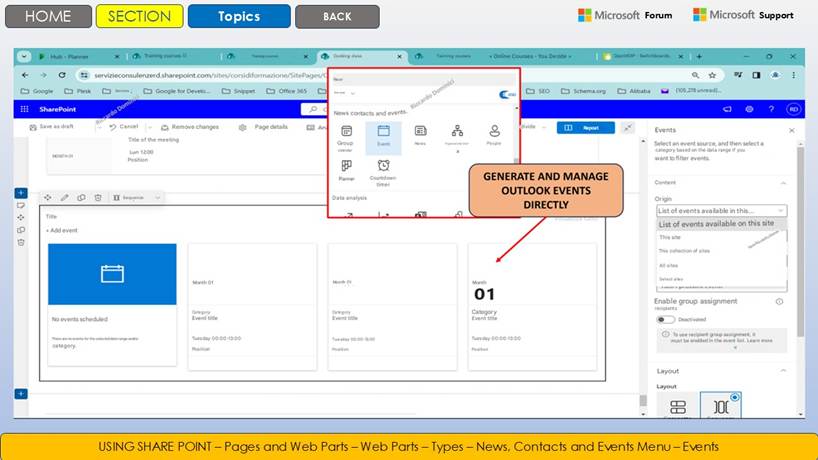The width and height of the screenshot is (818, 460).
Task: Choose the first layout option tile
Action: (678, 406)
